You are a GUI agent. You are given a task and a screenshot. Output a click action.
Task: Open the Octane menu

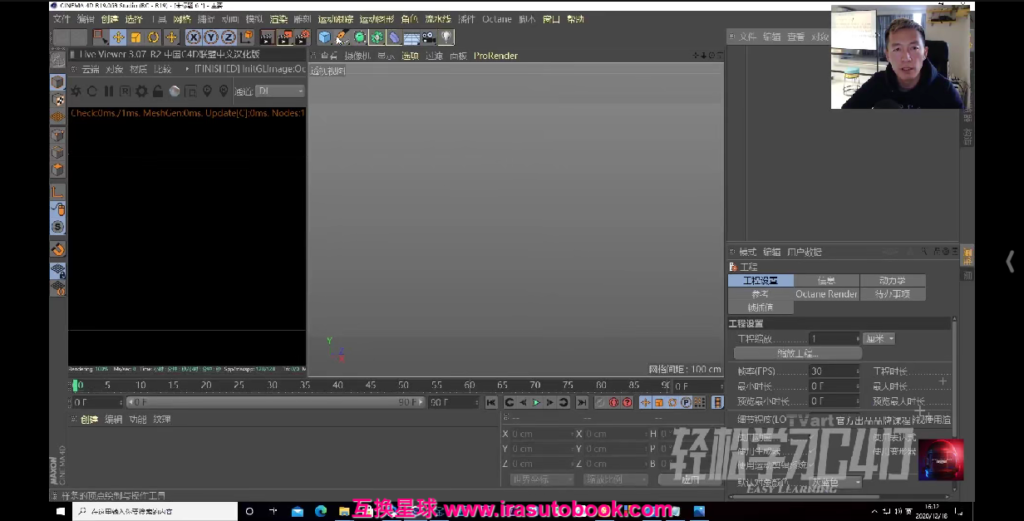[x=496, y=19]
